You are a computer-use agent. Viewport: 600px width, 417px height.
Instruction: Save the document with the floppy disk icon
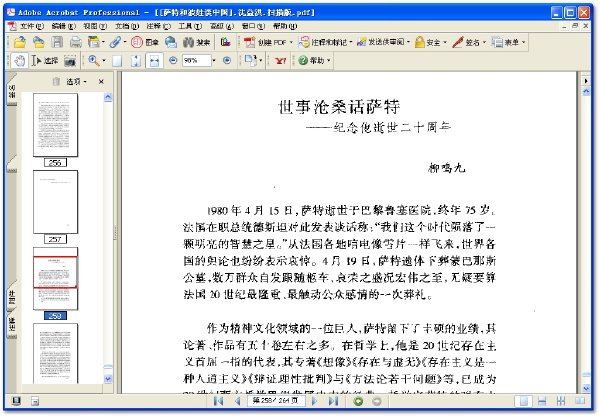(x=57, y=42)
